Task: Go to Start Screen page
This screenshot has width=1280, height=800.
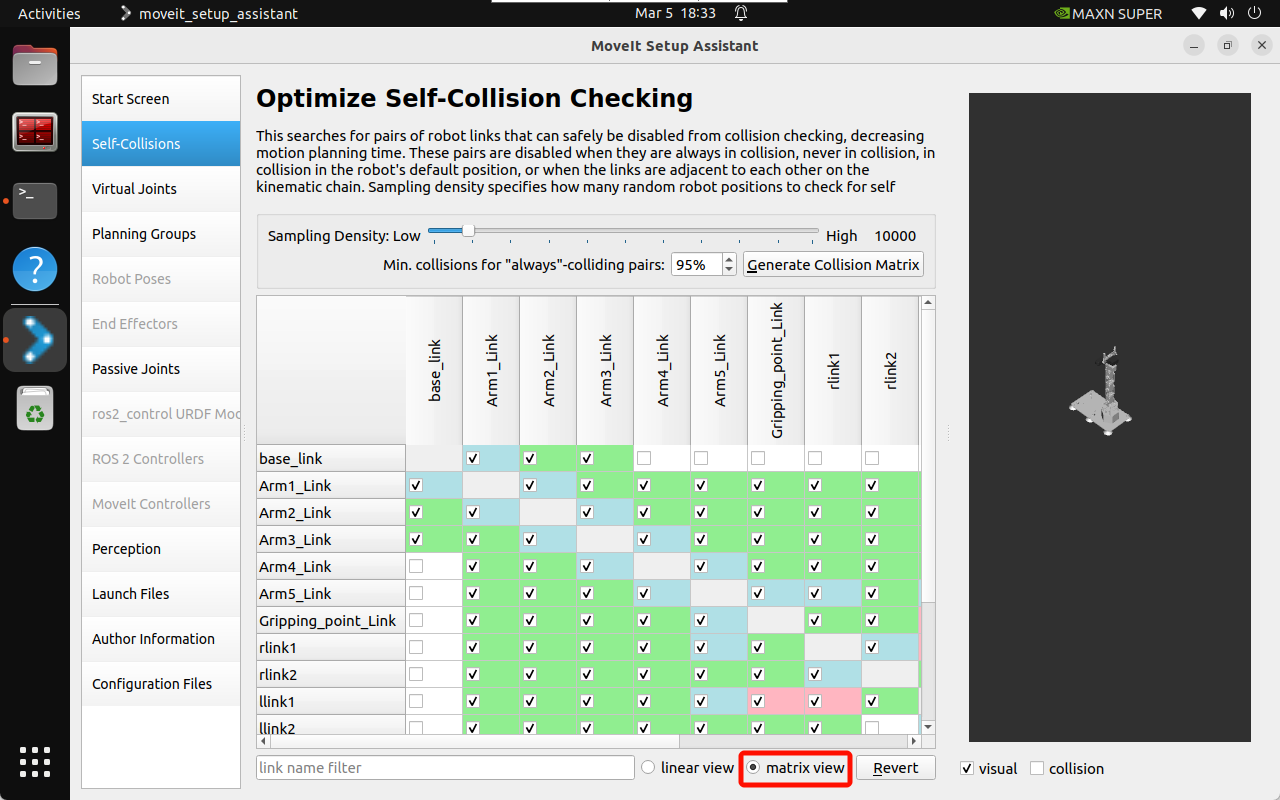Action: point(161,99)
